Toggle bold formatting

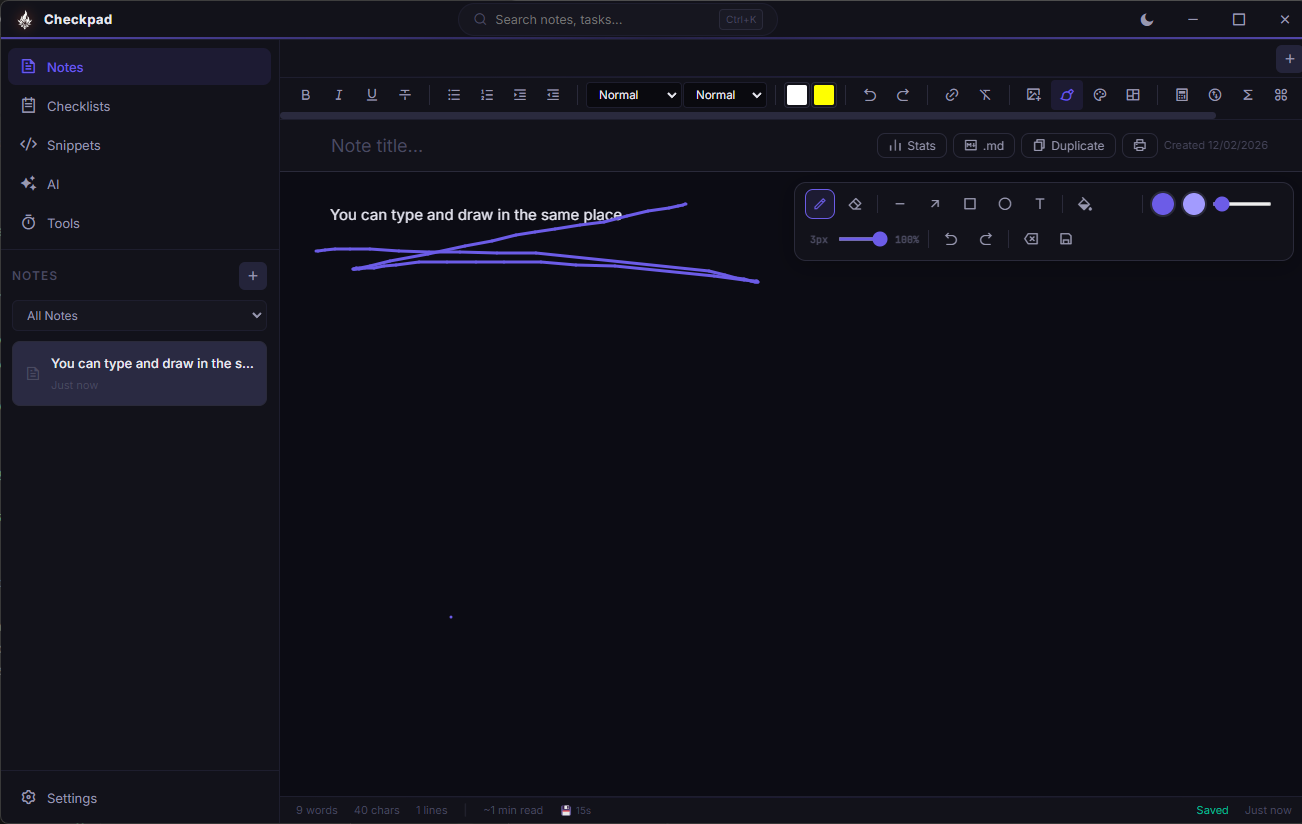(x=306, y=95)
